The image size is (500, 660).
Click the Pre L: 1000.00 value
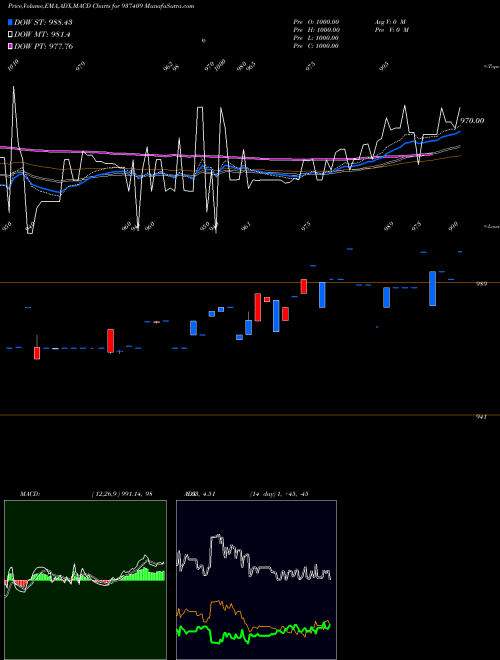(316, 37)
